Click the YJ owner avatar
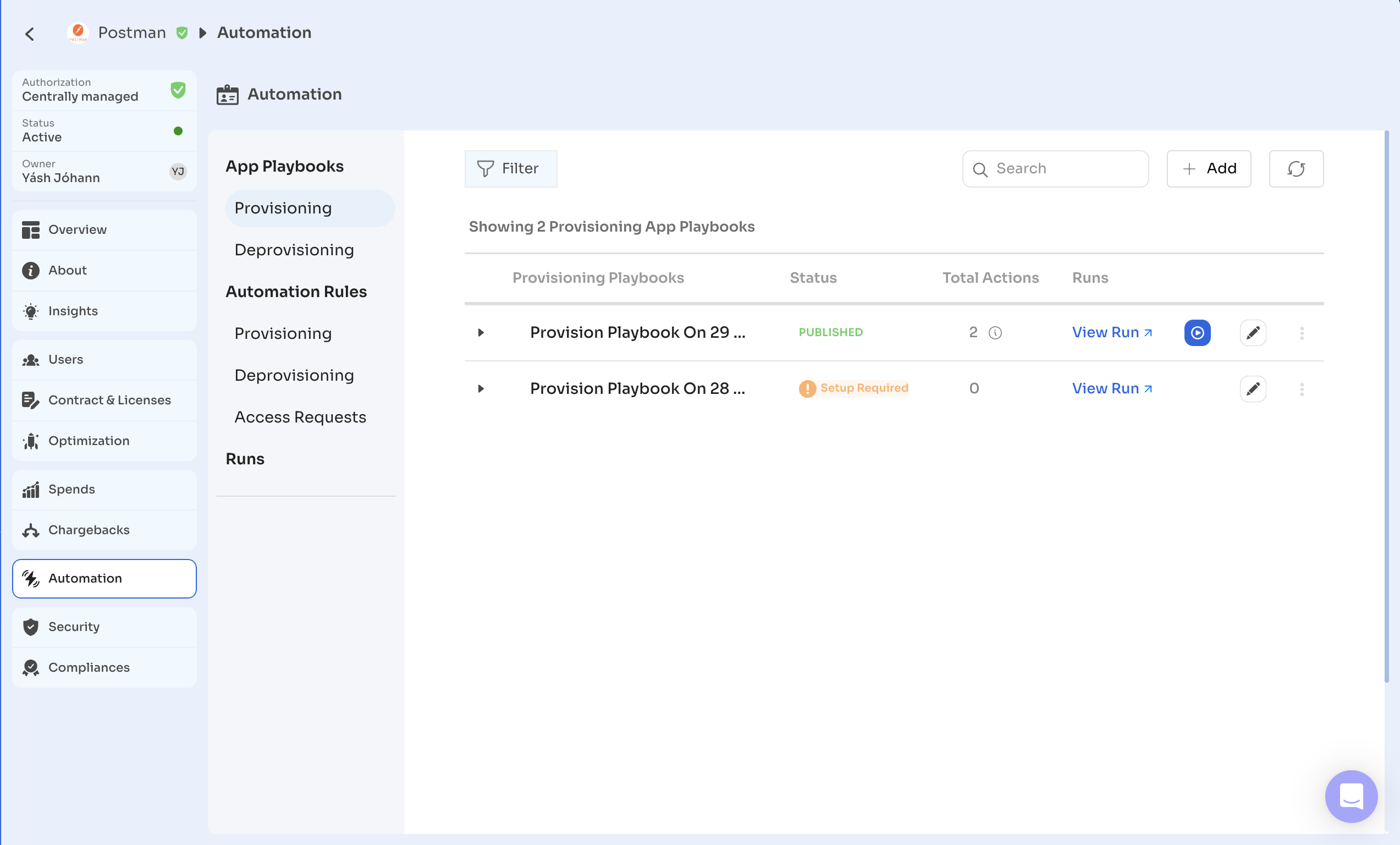Screen dimensions: 1400x845 click(x=178, y=171)
